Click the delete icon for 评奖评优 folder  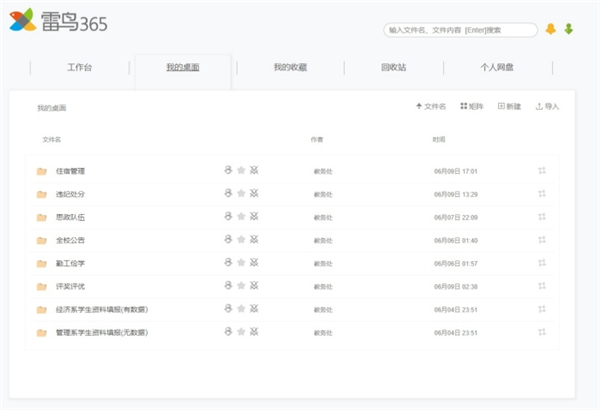254,285
